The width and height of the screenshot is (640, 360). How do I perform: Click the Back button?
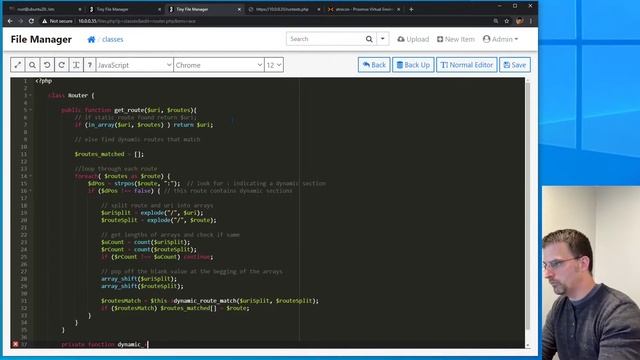374,65
